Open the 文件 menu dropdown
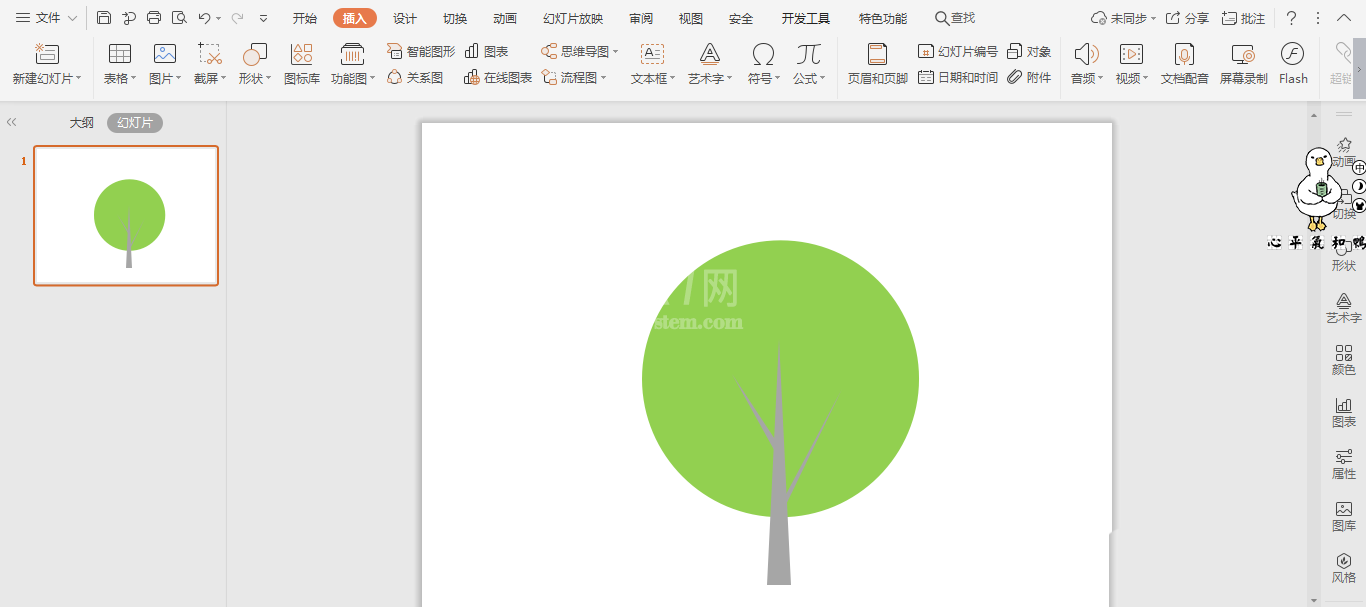This screenshot has height=607, width=1366. 46,18
